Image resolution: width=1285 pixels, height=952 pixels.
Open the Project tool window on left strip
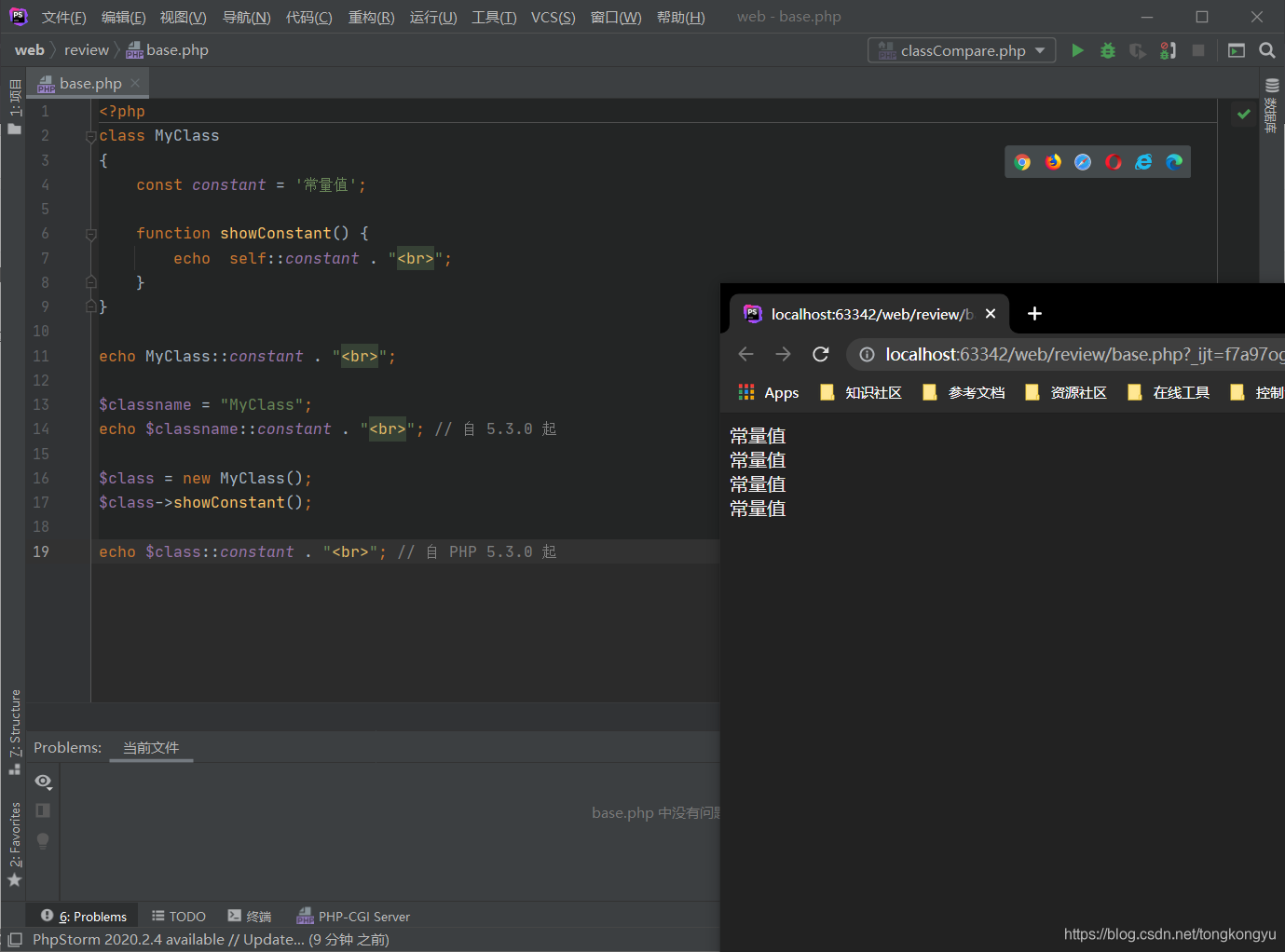click(14, 106)
